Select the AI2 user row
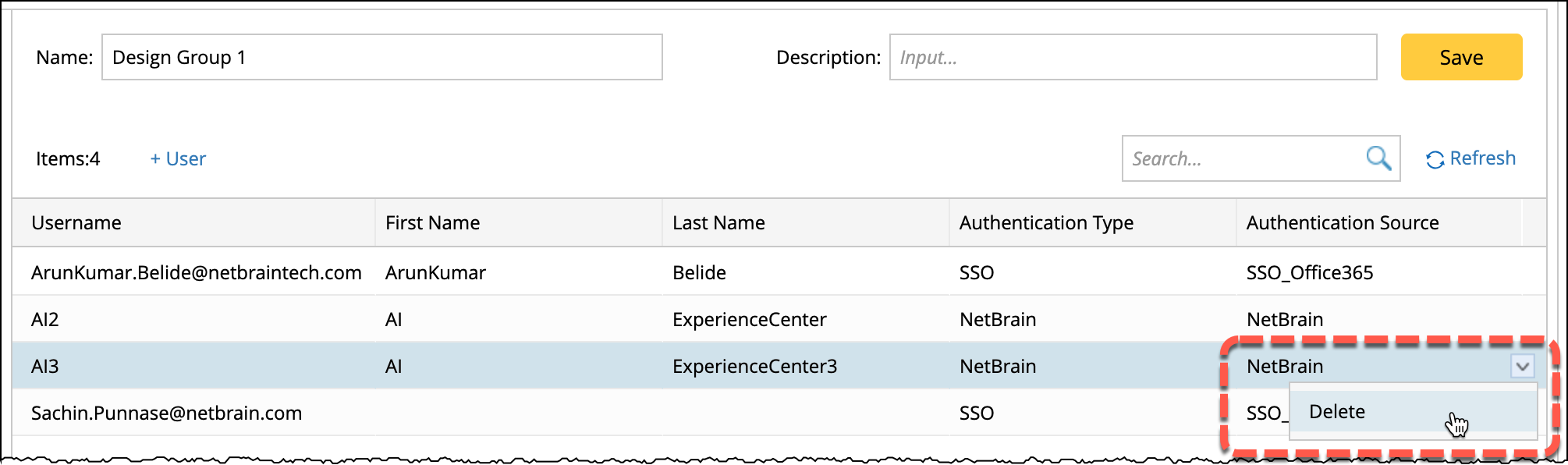The height and width of the screenshot is (465, 1568). point(45,319)
